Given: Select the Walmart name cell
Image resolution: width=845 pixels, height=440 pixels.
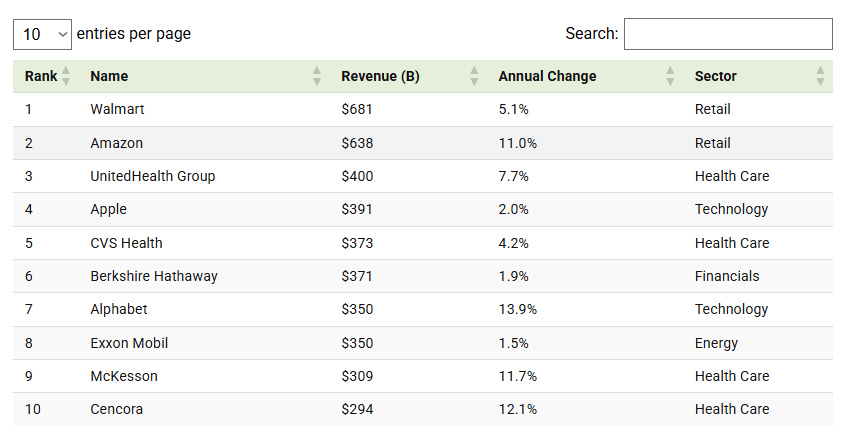Looking at the screenshot, I should click(x=117, y=109).
